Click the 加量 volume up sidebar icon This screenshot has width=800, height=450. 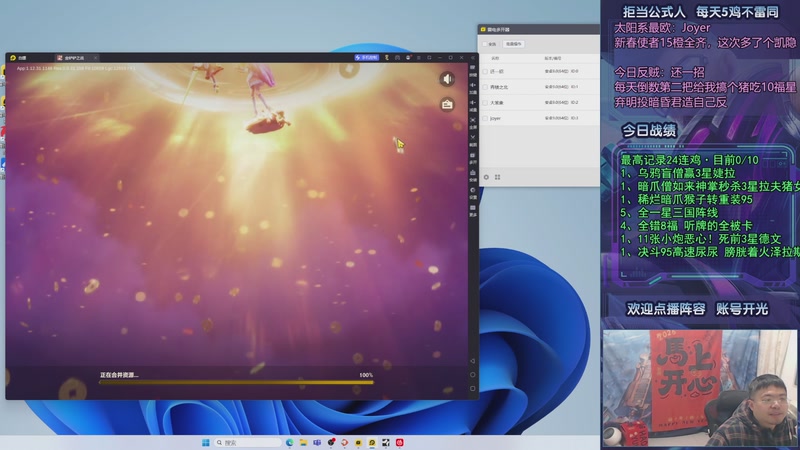[x=473, y=88]
